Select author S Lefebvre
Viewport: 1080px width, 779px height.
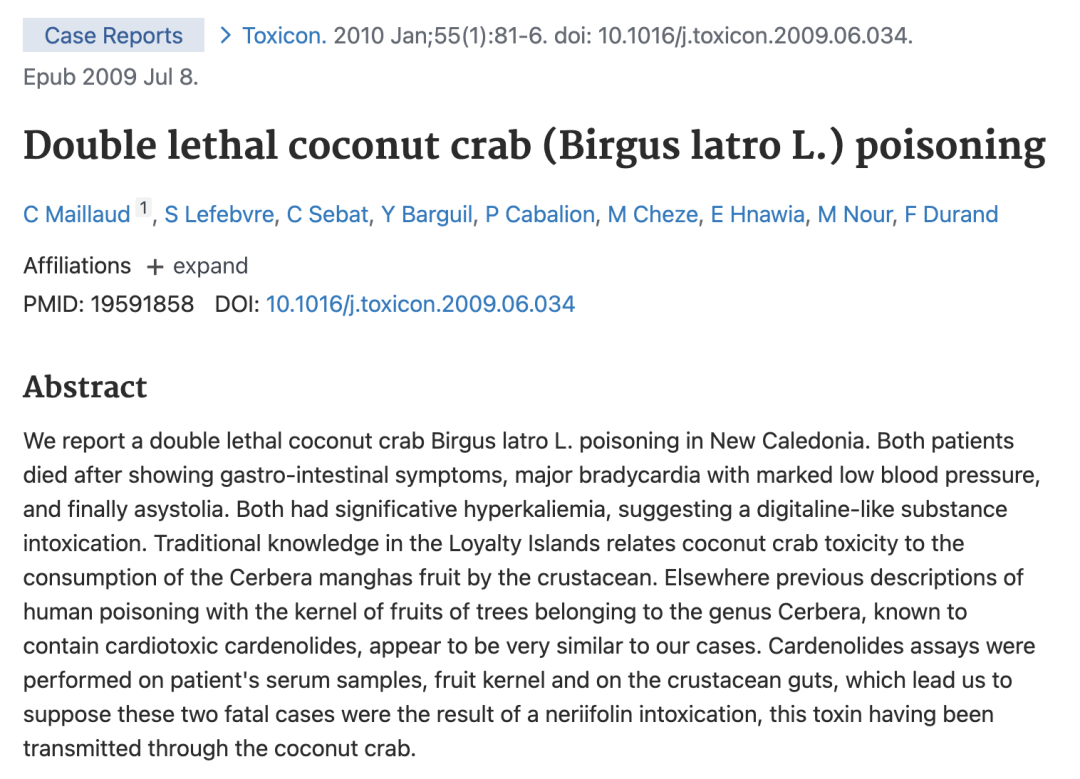(x=219, y=214)
